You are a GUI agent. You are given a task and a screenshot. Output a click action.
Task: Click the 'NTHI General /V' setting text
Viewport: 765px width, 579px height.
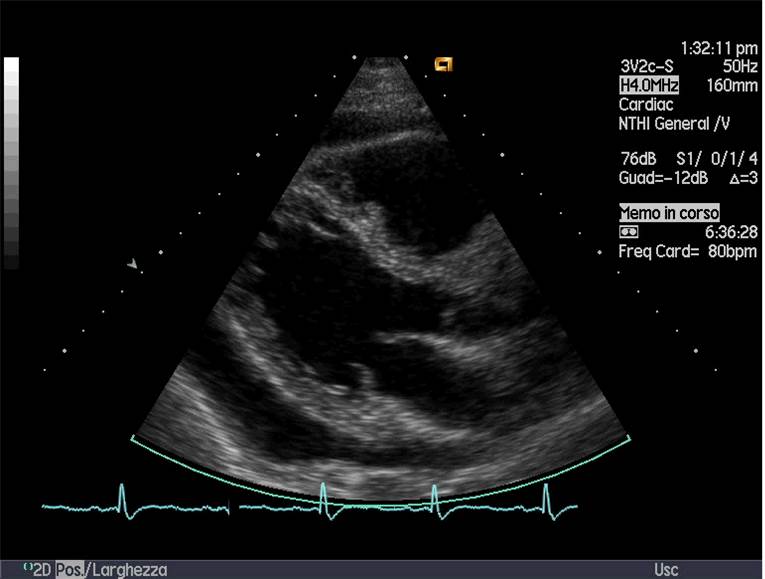click(x=674, y=123)
